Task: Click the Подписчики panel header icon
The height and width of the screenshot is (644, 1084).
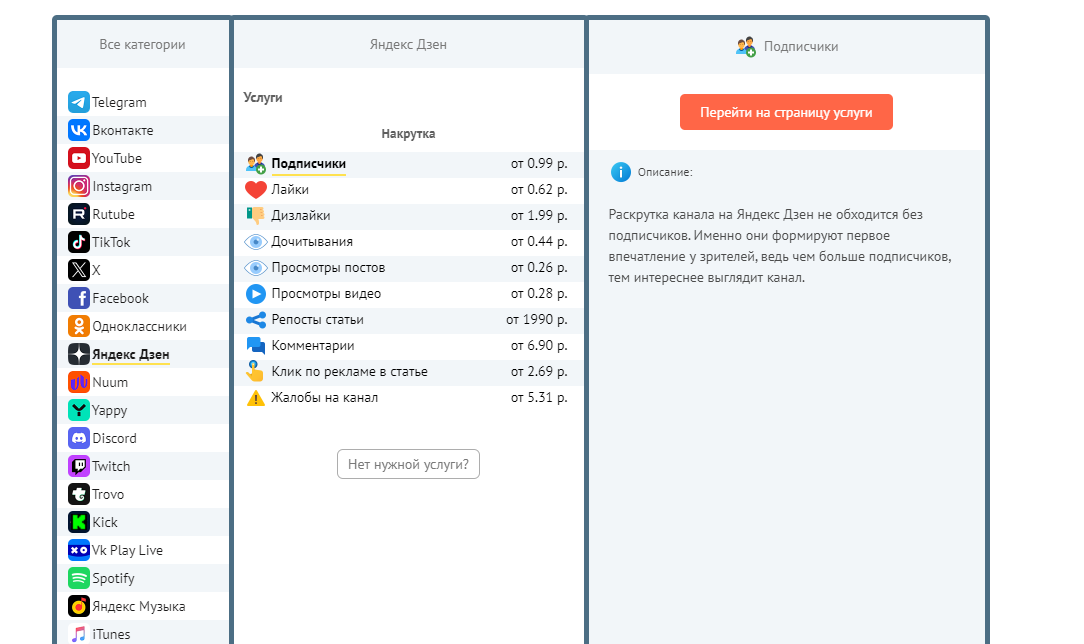Action: click(x=746, y=47)
